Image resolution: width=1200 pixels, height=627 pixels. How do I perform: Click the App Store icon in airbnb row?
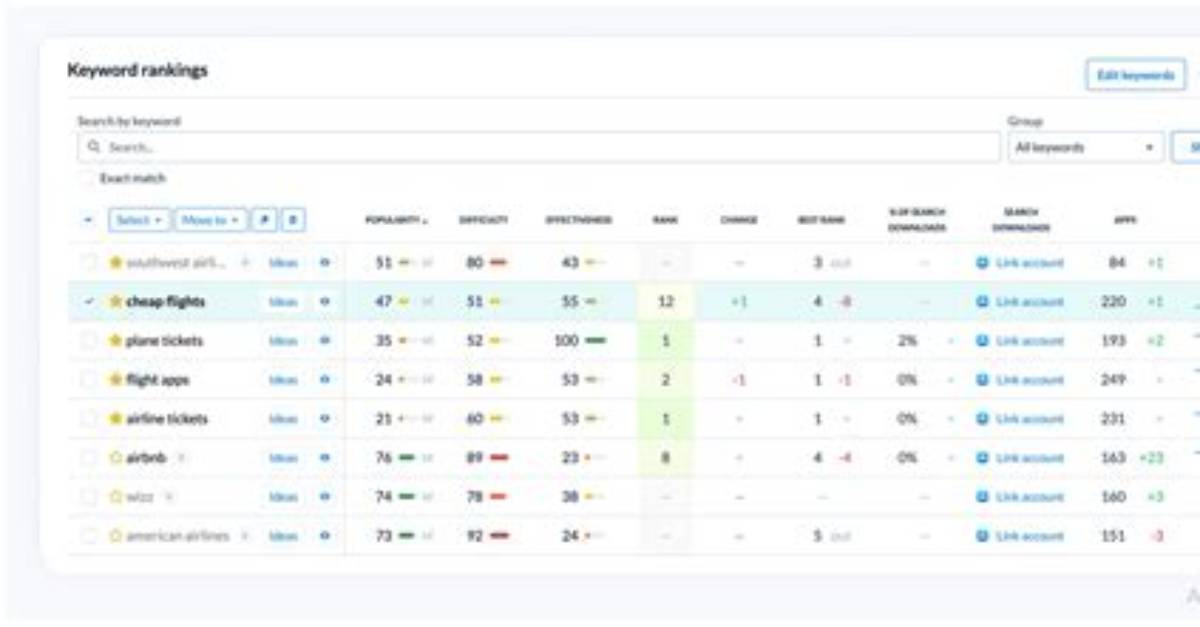[981, 458]
